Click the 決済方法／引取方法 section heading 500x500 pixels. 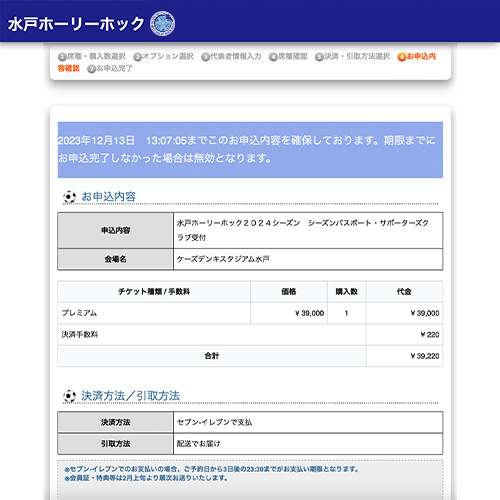[131, 396]
